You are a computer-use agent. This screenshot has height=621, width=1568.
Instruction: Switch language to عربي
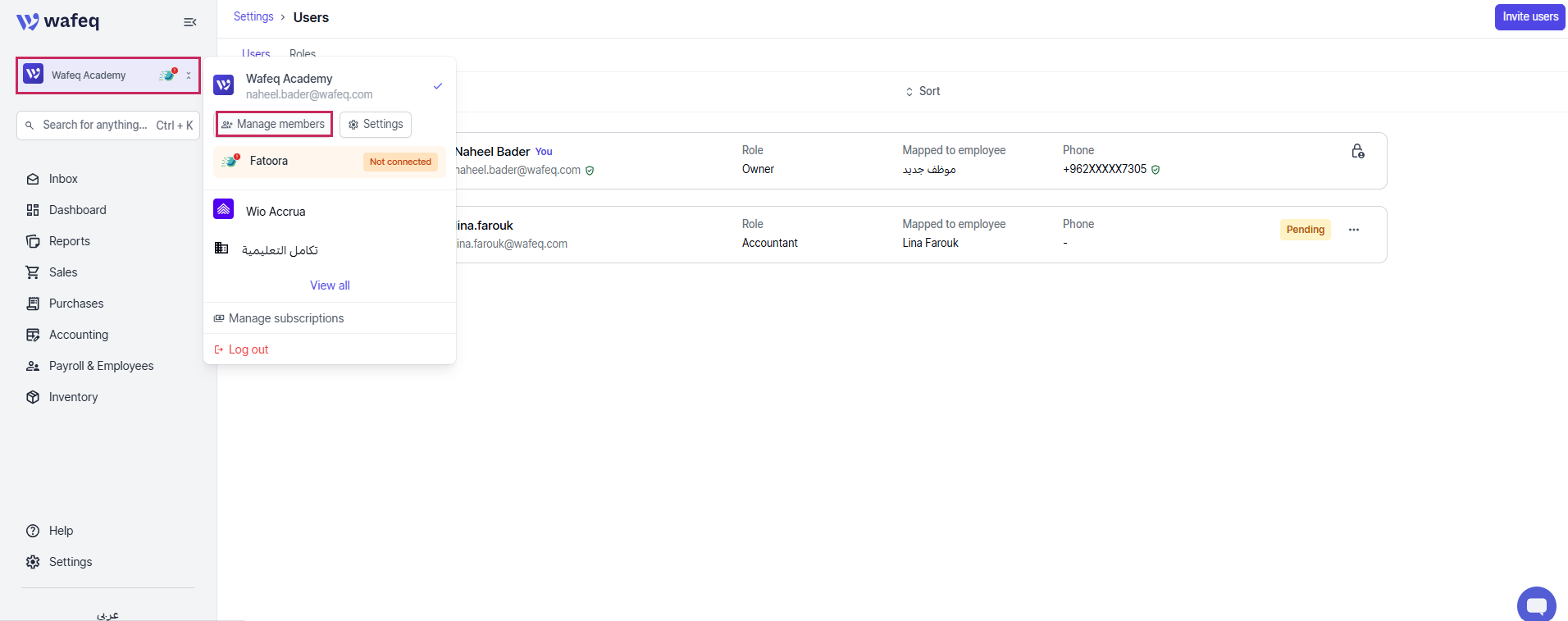(107, 614)
